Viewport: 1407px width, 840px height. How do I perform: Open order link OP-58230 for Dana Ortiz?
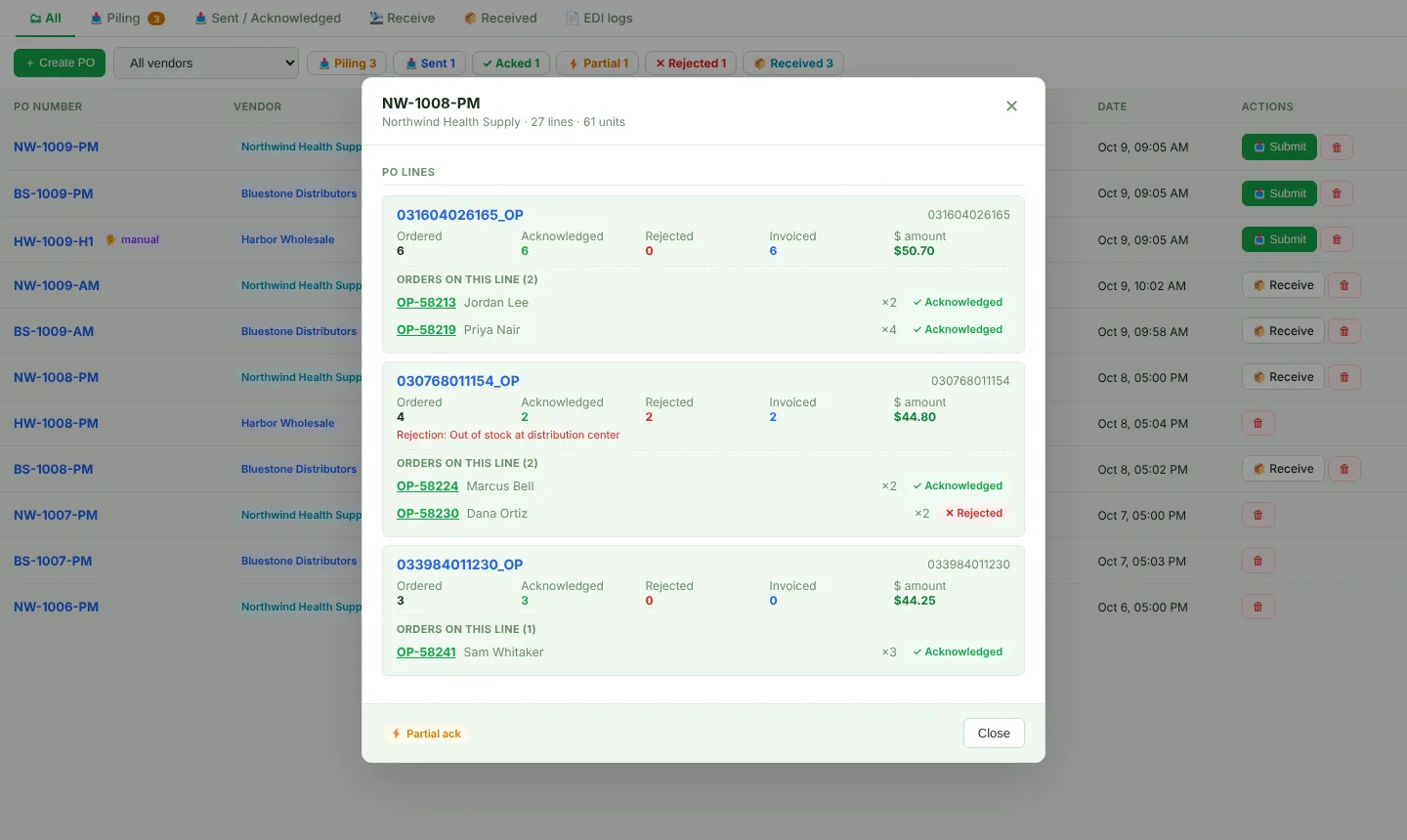point(428,514)
